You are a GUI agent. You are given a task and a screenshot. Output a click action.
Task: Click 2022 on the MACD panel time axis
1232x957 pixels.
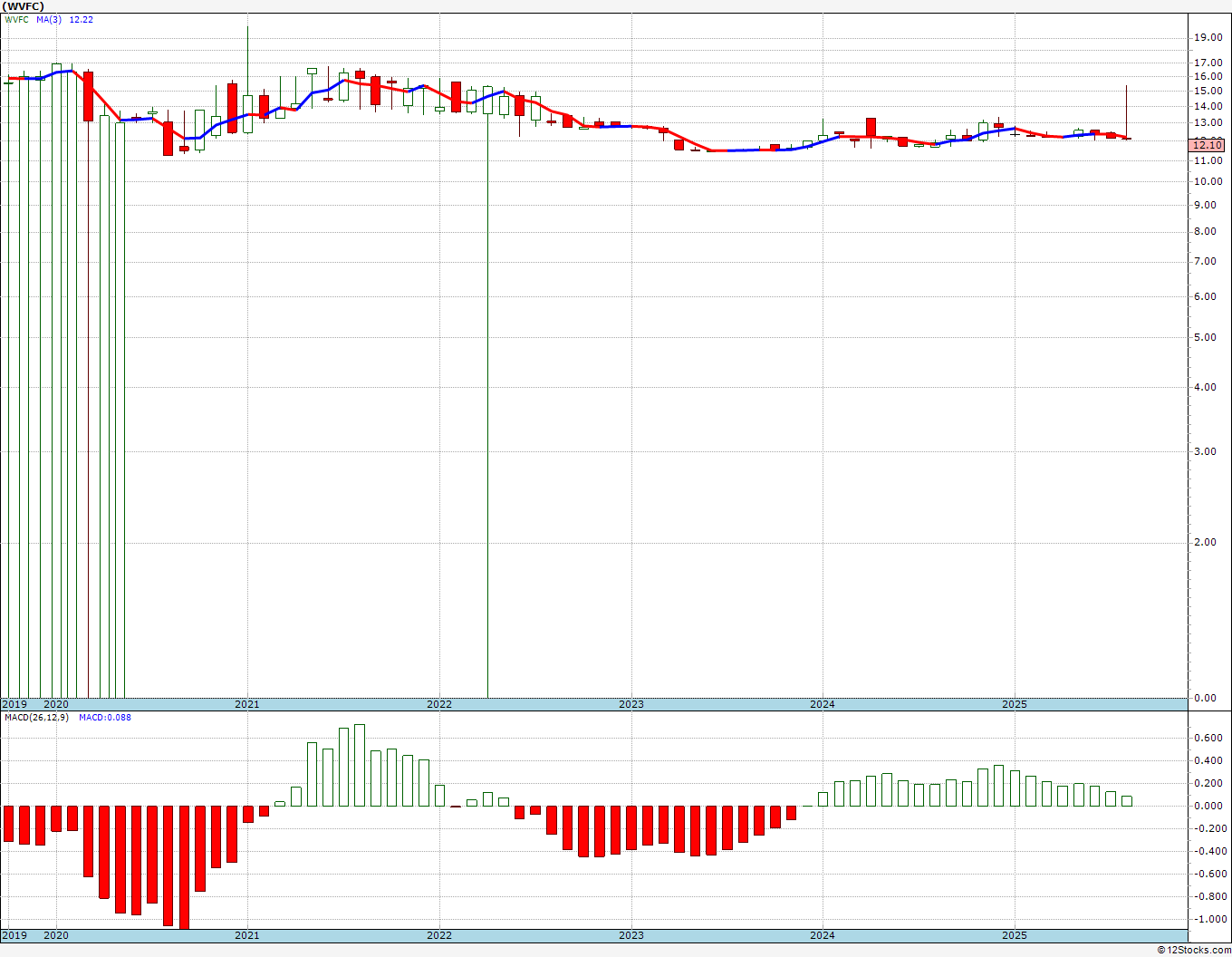[438, 935]
